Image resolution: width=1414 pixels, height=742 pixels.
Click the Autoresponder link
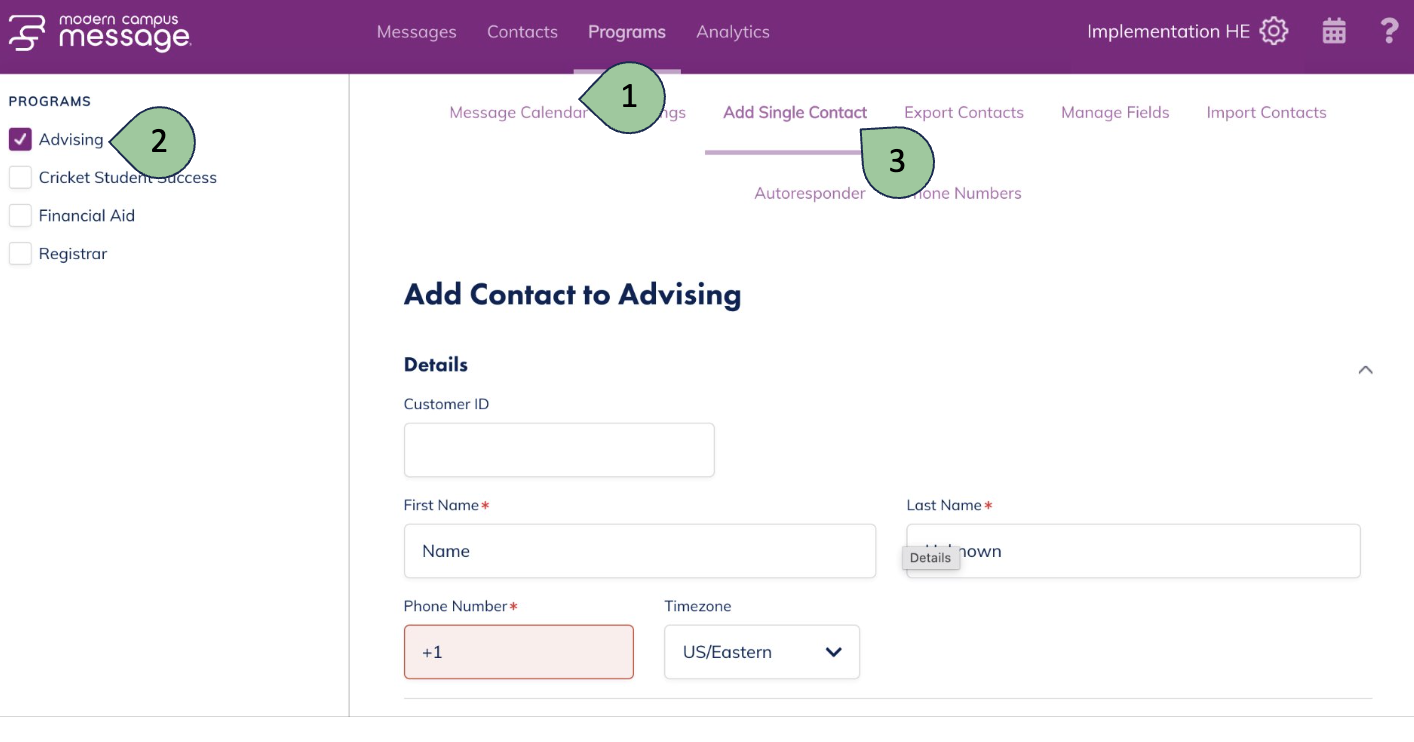(809, 193)
